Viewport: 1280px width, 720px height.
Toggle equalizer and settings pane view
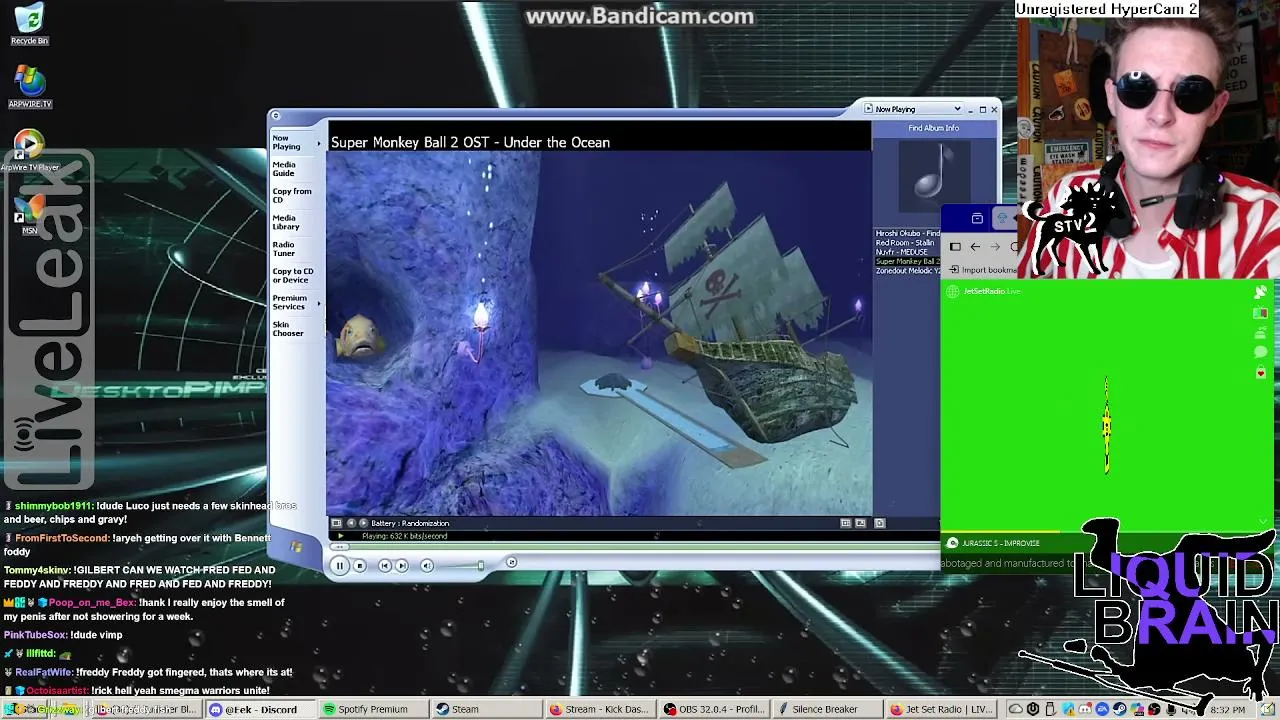click(x=846, y=523)
